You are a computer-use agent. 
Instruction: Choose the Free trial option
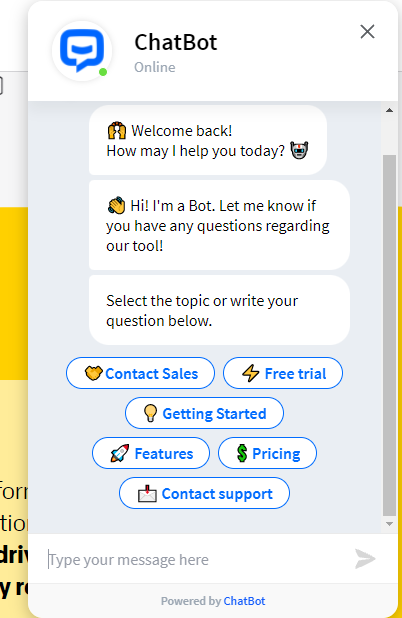pos(283,373)
